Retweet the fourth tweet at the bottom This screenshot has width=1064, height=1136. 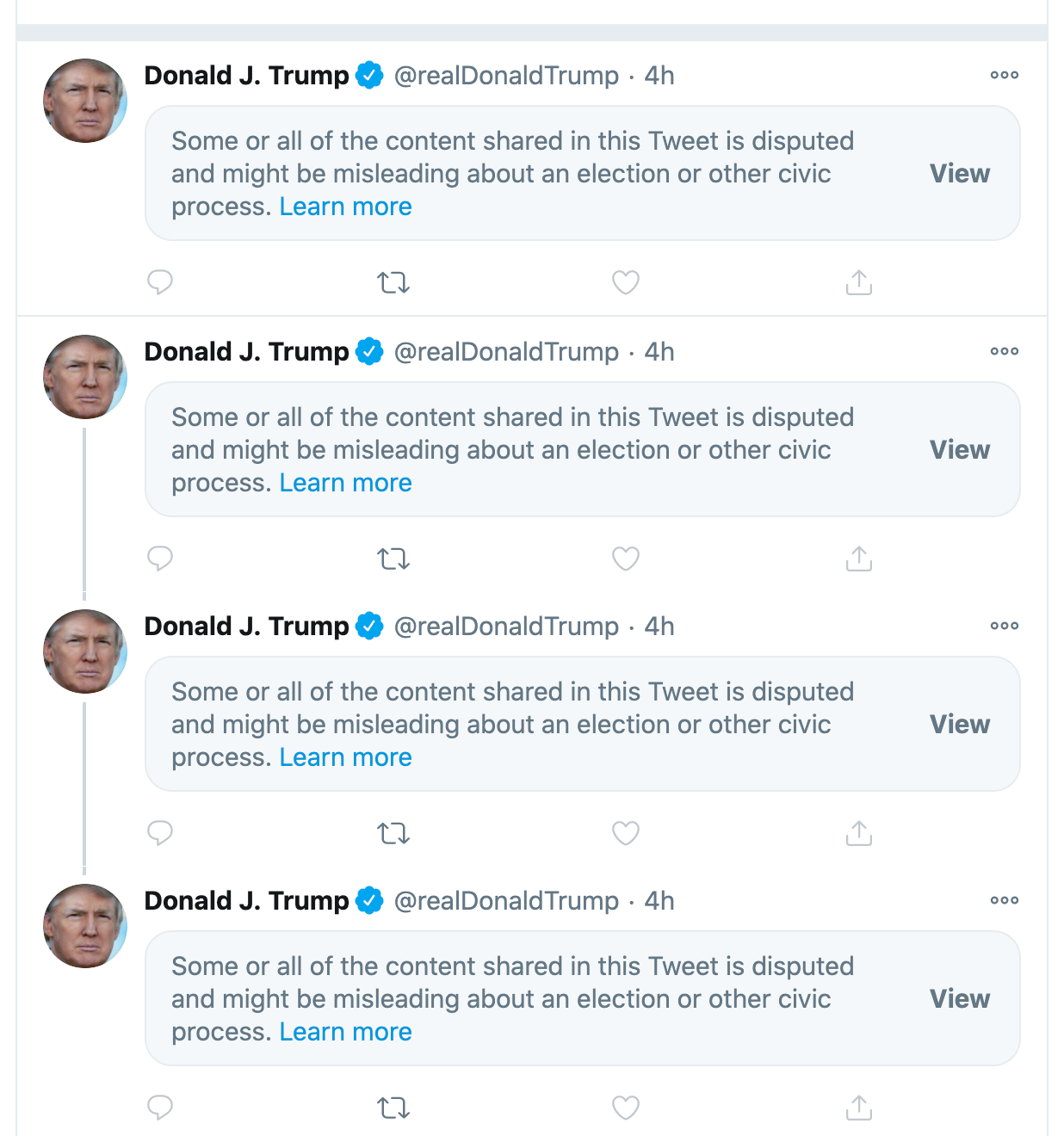click(393, 1108)
